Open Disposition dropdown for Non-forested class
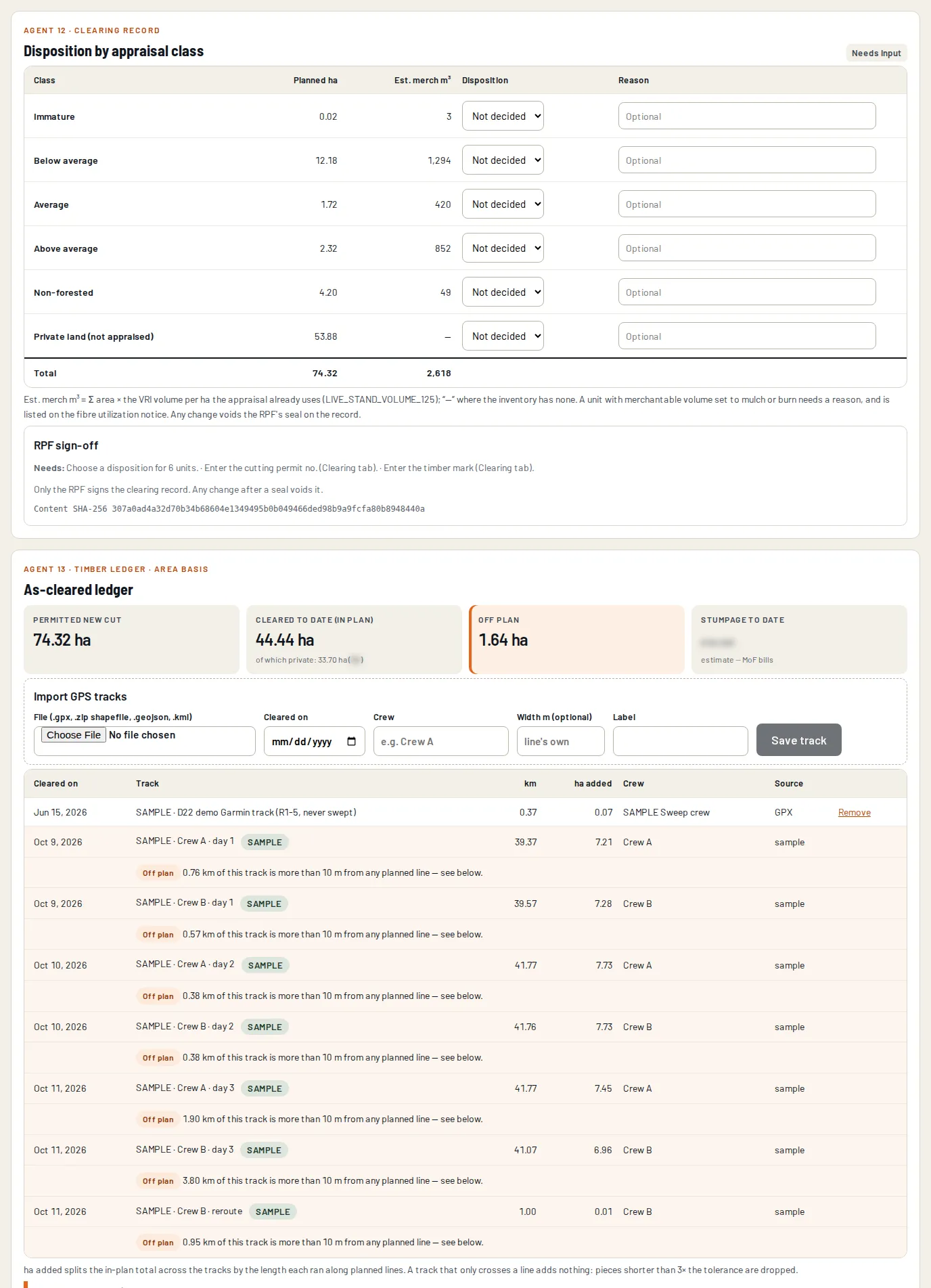931x1288 pixels. tap(503, 292)
